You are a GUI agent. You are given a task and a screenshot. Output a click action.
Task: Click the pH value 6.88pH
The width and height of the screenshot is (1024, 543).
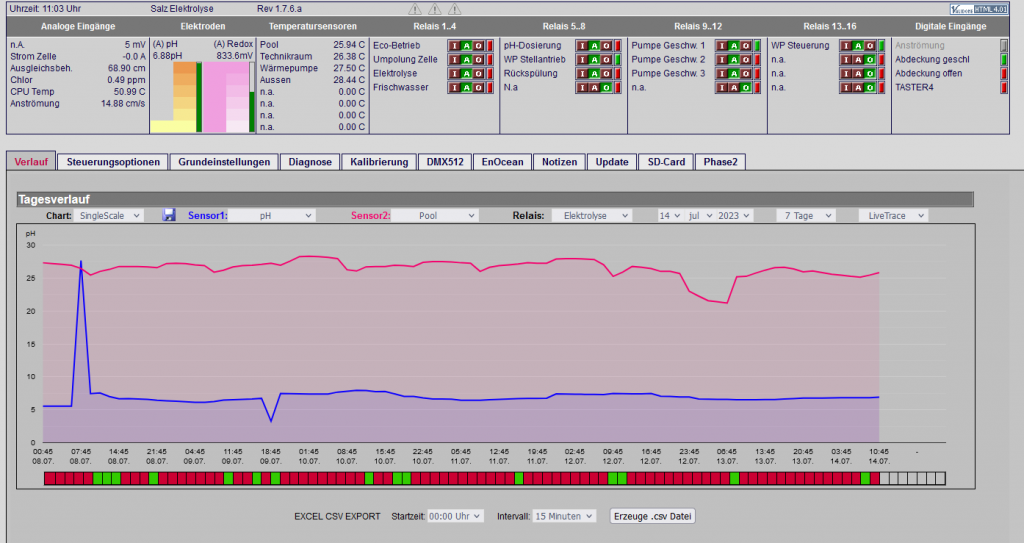pos(167,56)
